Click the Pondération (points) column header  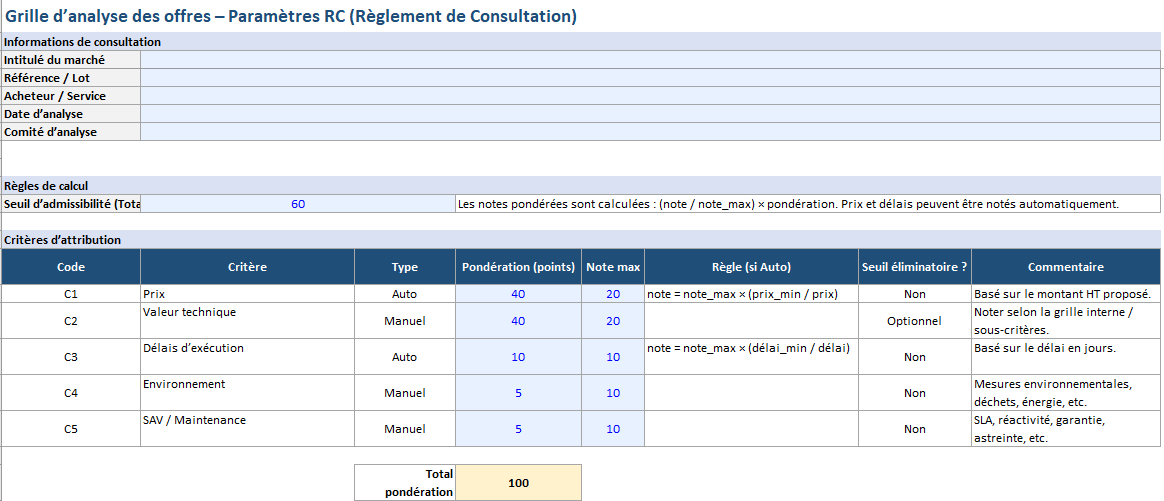pyautogui.click(x=518, y=267)
